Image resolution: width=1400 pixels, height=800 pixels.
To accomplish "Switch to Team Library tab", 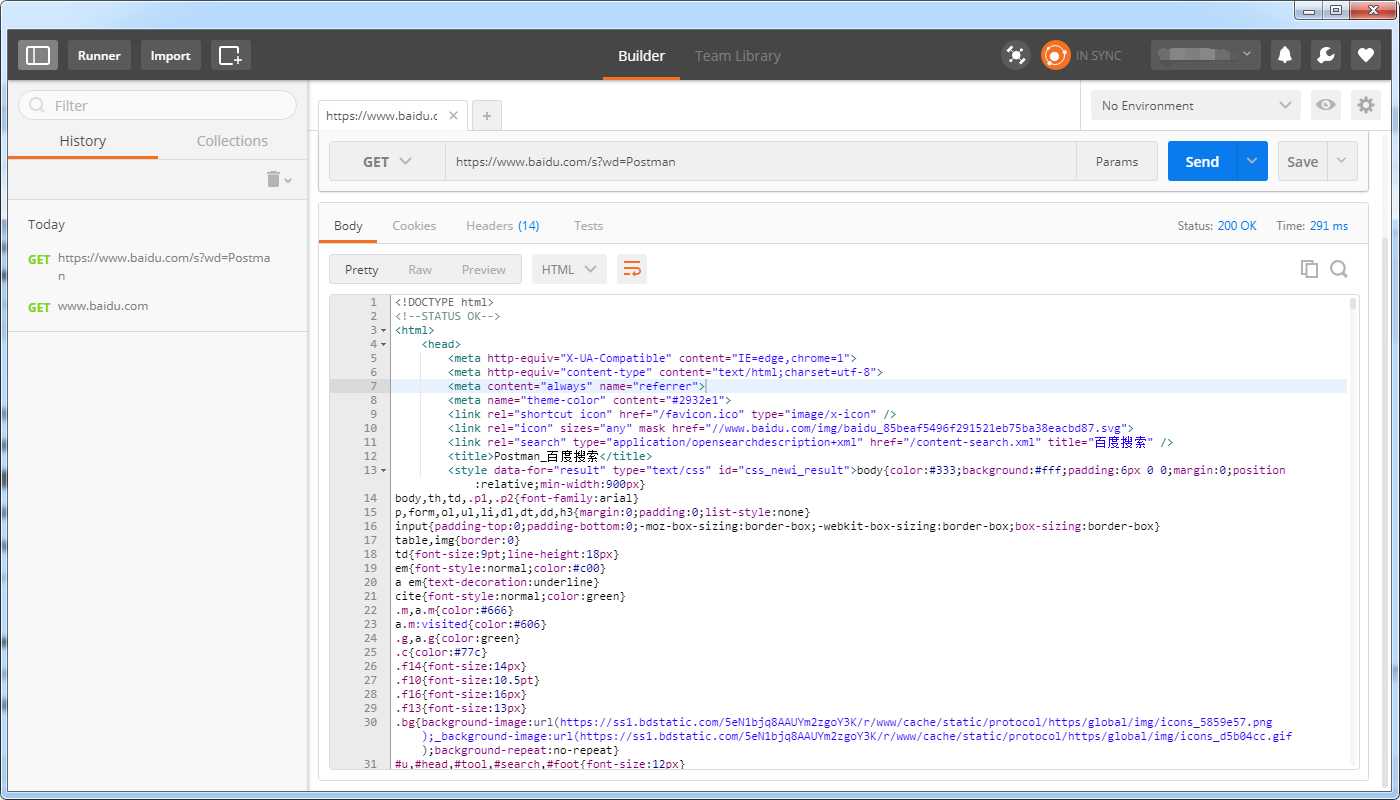I will point(738,56).
